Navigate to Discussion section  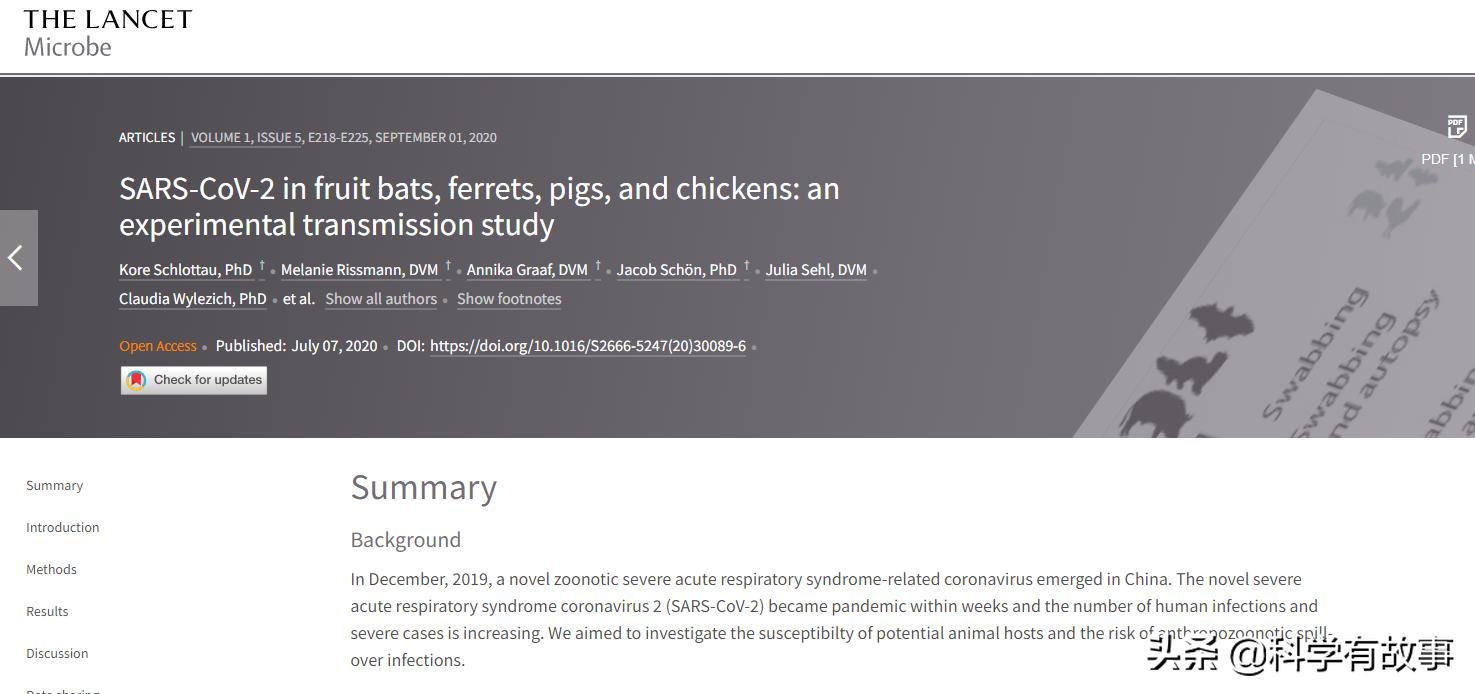[x=58, y=654]
